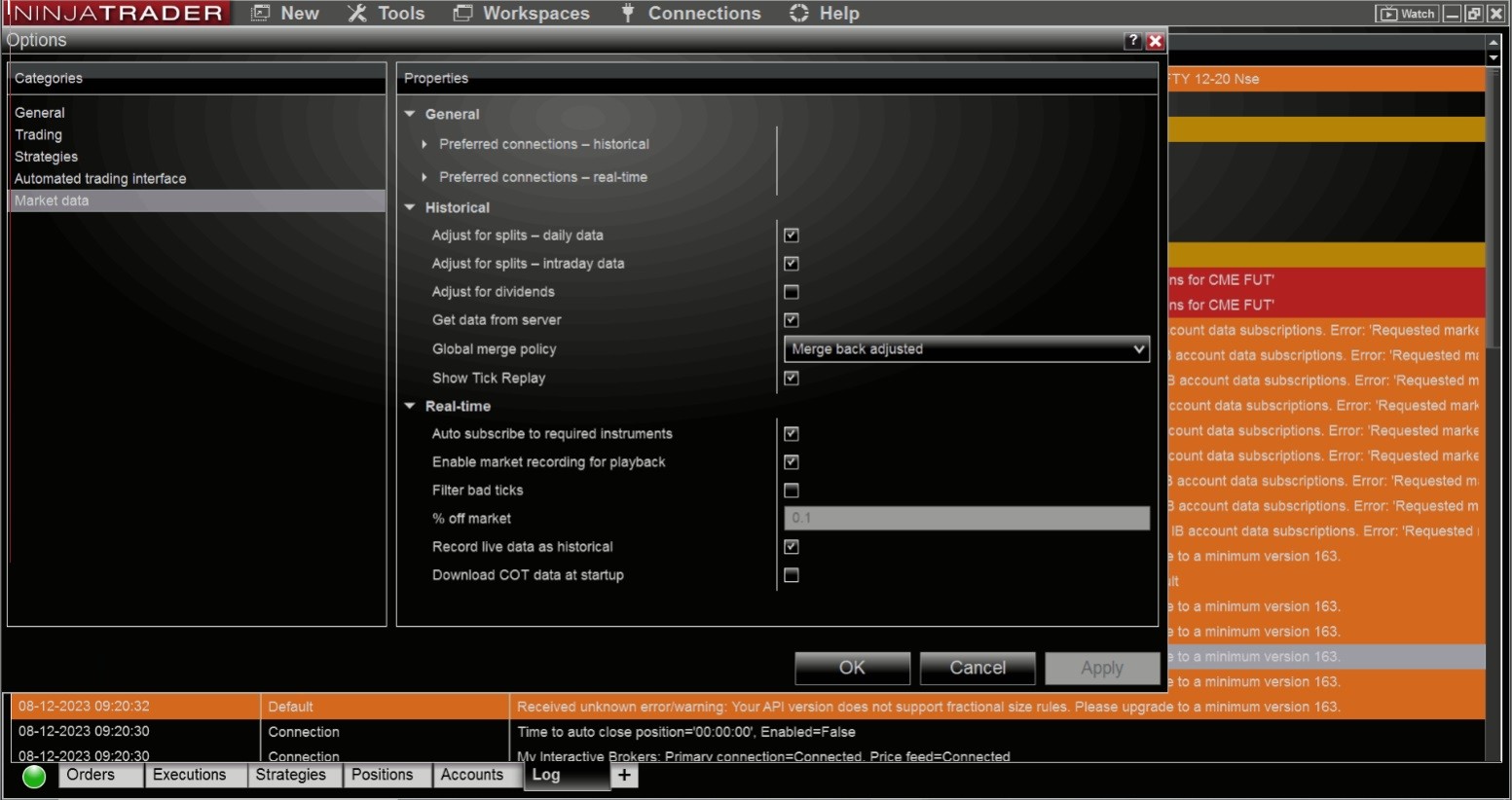Collapse the General properties section

[410, 114]
